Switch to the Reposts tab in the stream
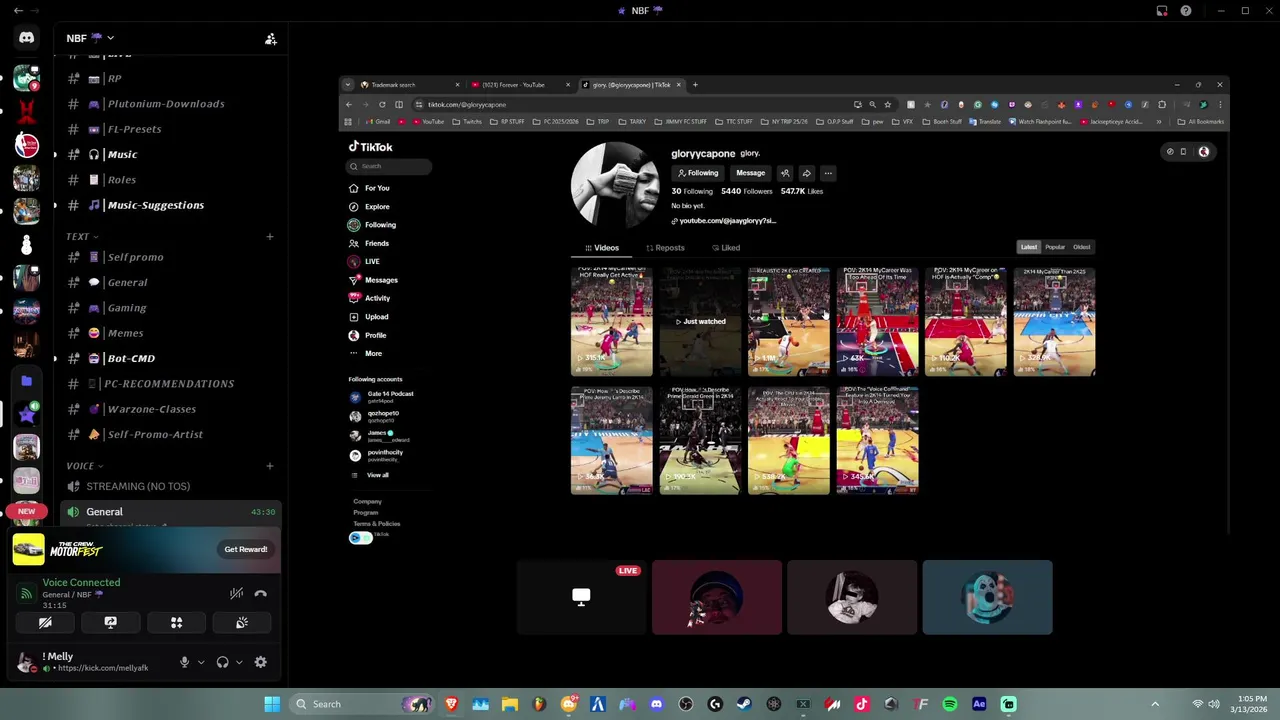Screen dimensions: 1280x720 point(665,248)
